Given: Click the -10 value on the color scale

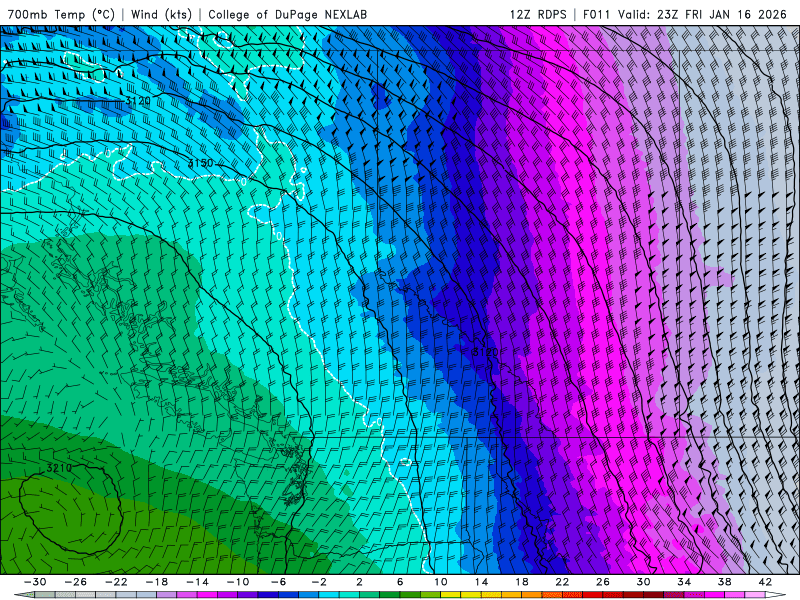Looking at the screenshot, I should [x=238, y=582].
